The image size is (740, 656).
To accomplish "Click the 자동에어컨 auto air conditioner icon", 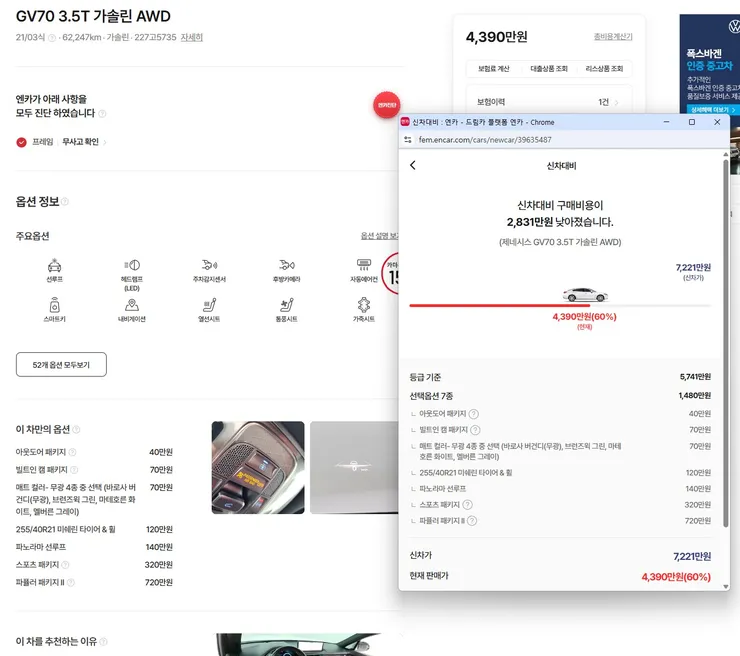I will [363, 264].
